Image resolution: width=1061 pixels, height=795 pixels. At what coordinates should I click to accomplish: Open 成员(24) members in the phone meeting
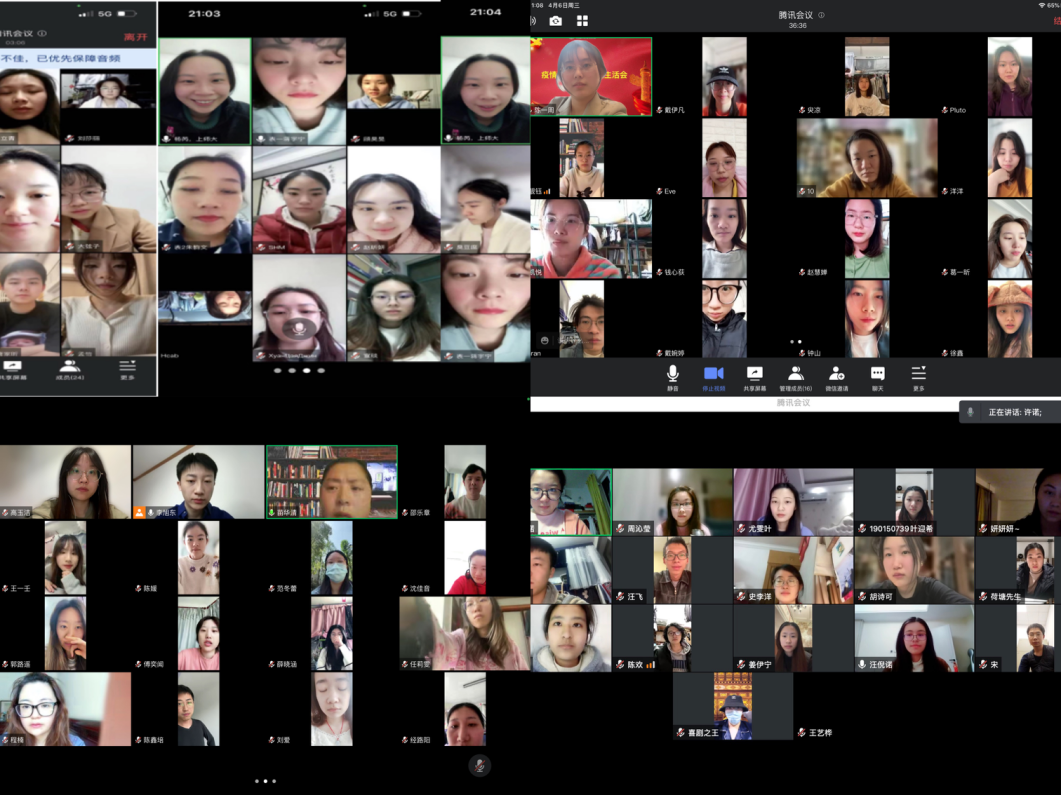point(70,370)
